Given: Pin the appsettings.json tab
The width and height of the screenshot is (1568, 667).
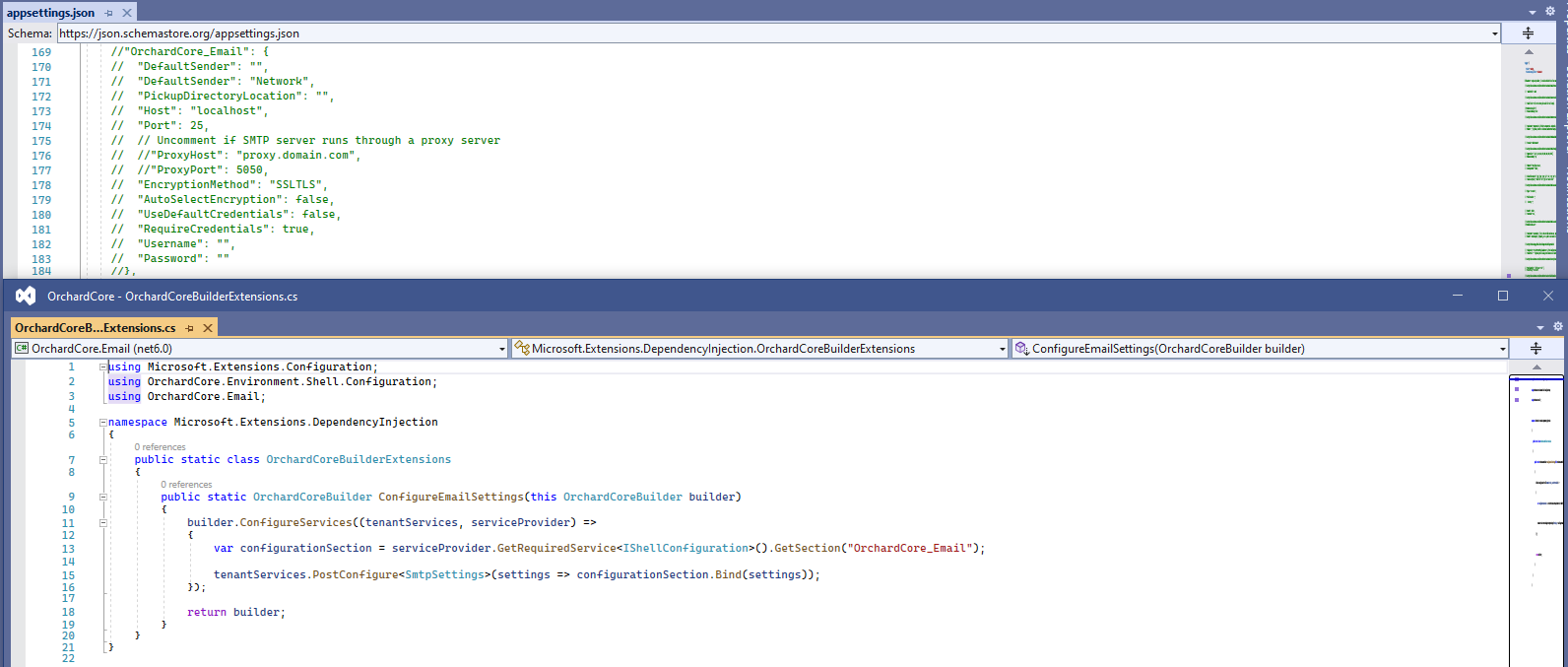Looking at the screenshot, I should coord(109,13).
